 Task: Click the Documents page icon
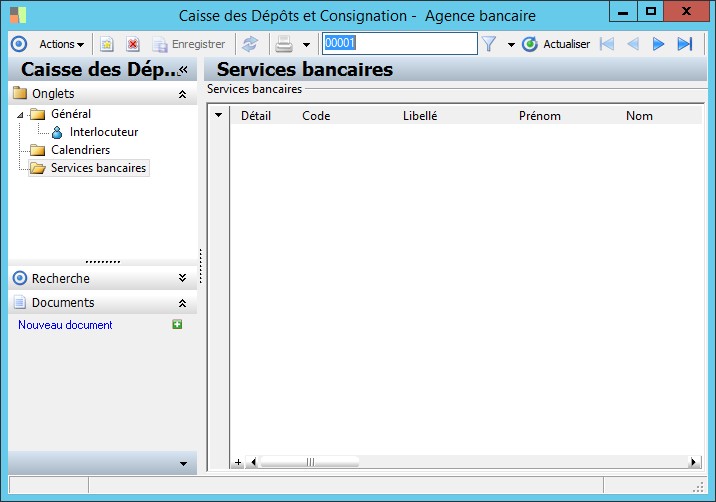(20, 302)
